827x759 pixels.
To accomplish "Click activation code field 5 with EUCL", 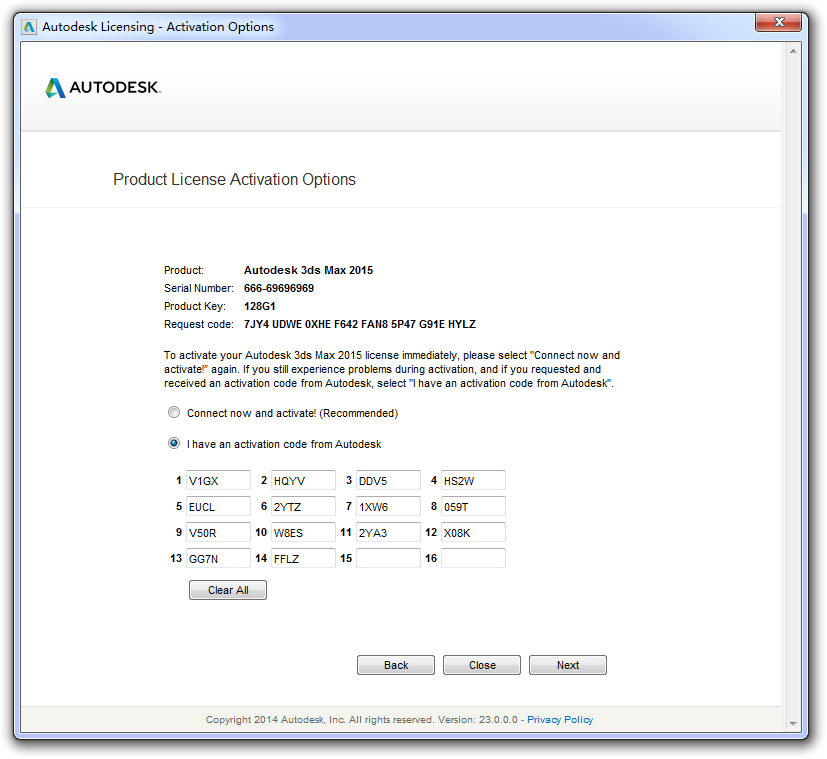I will [x=218, y=506].
